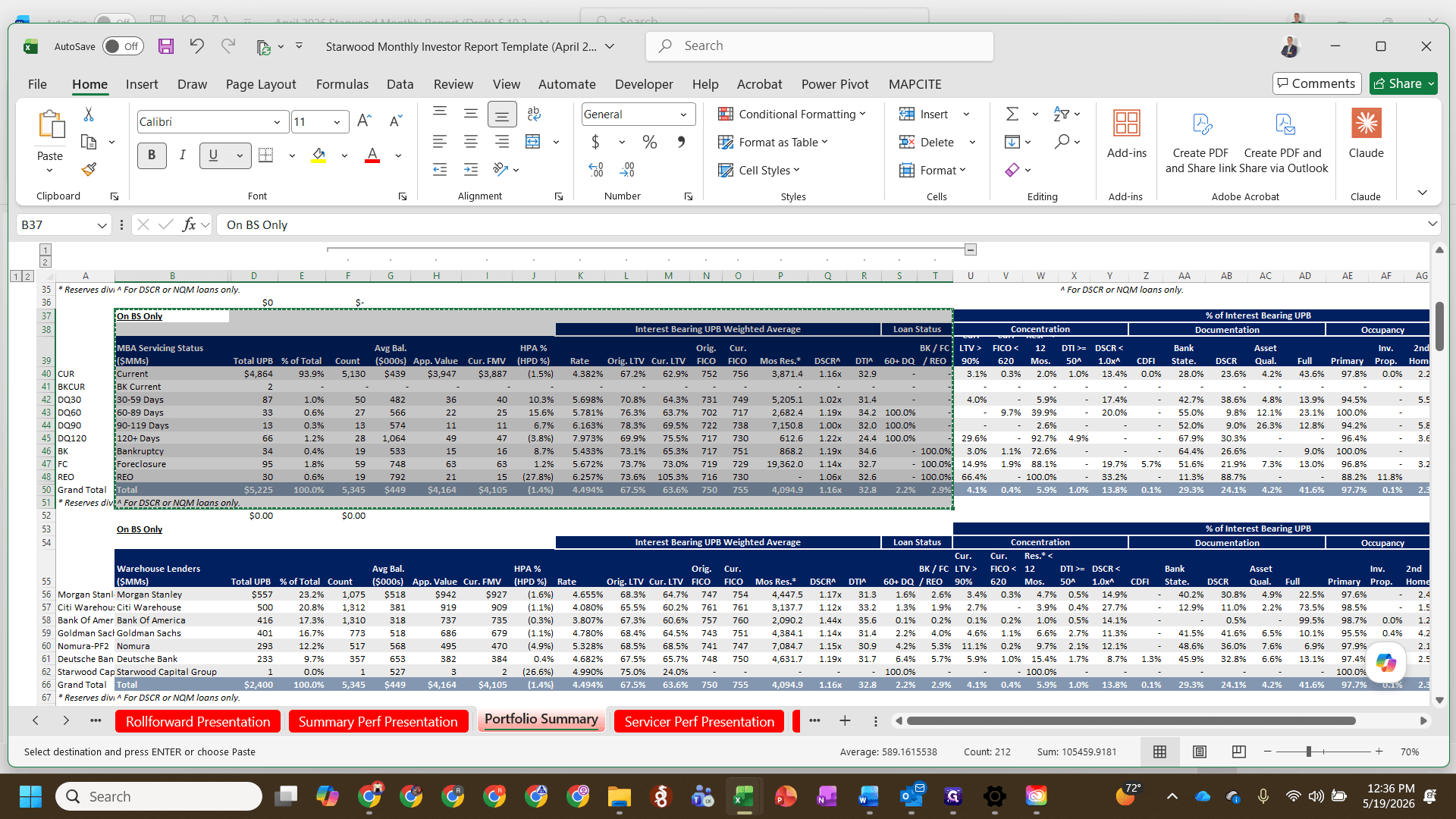
Task: Select Normal view in status bar
Action: pyautogui.click(x=1159, y=752)
